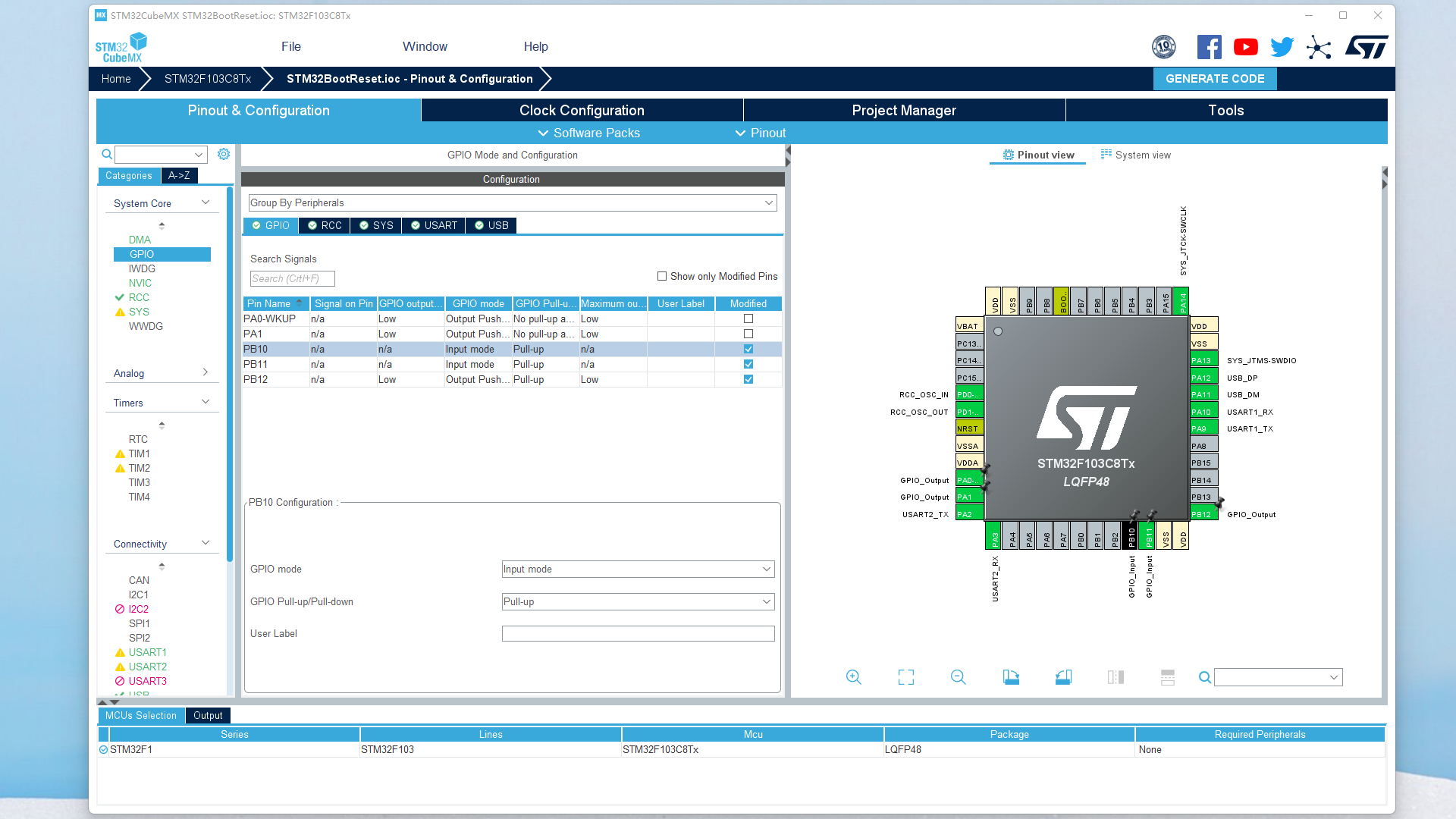The width and height of the screenshot is (1456, 819).
Task: Click the GENERATE CODE button
Action: (x=1214, y=78)
